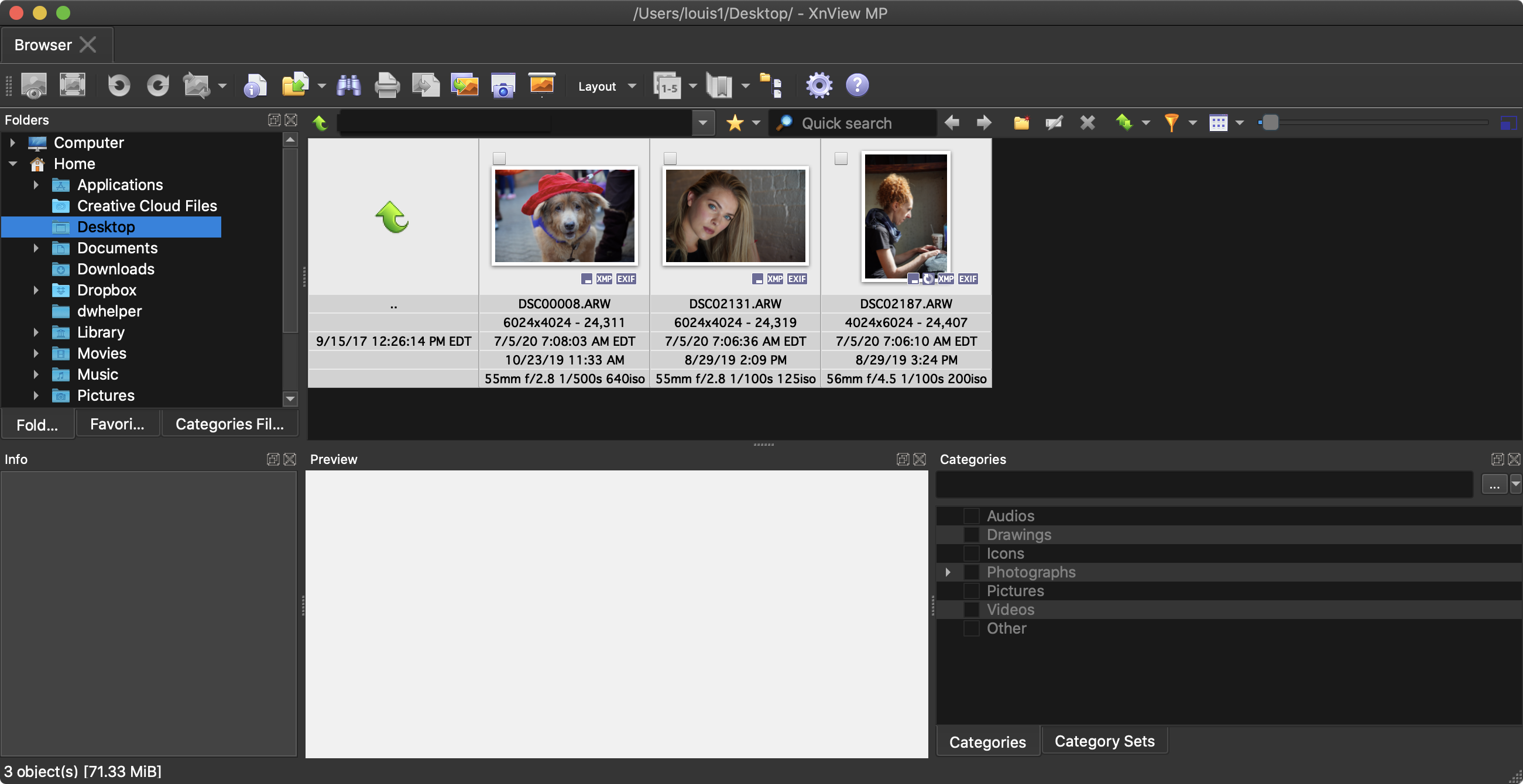Adjust the thumbnail size slider

1270,123
